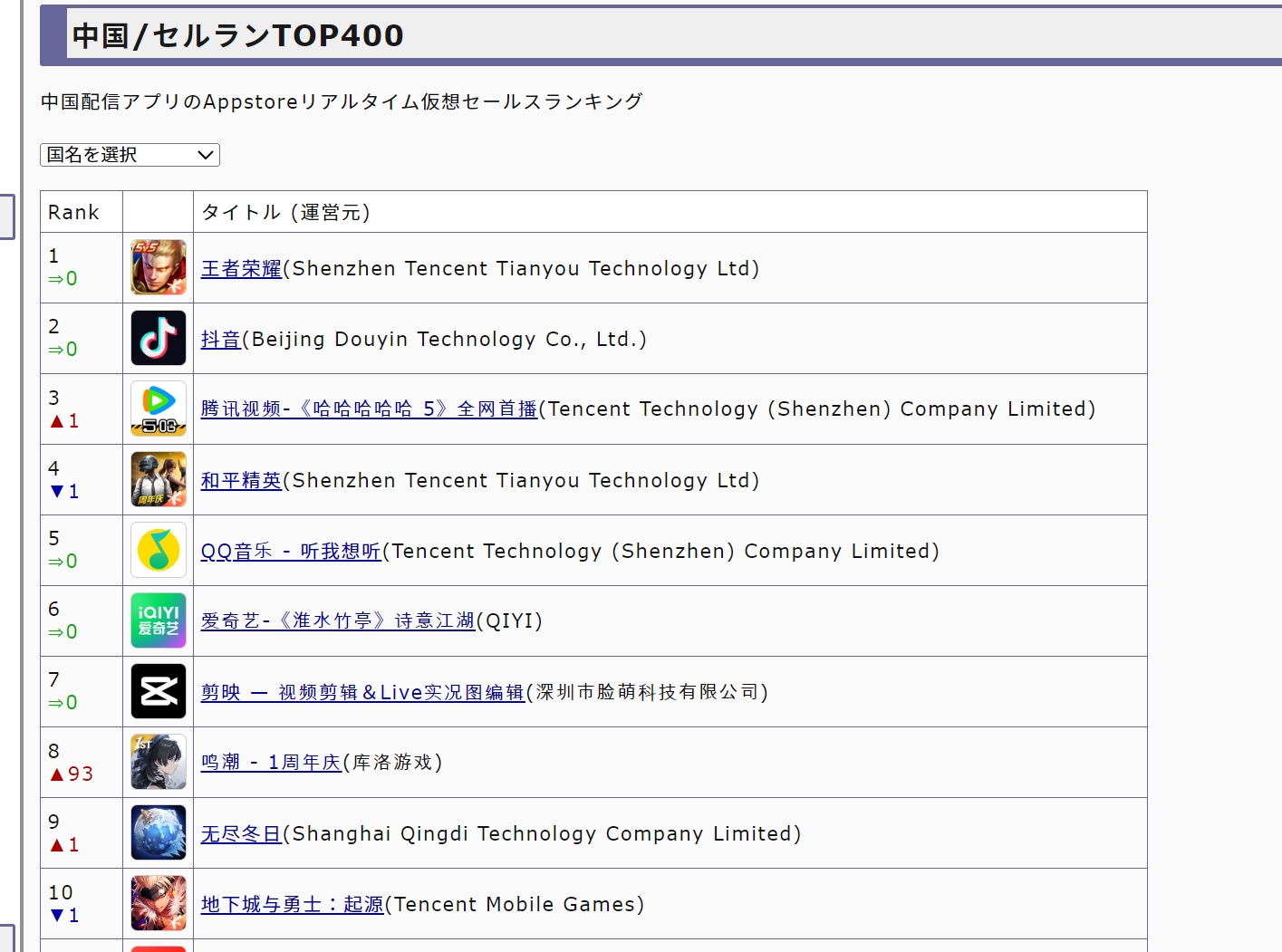The width and height of the screenshot is (1282, 952).
Task: Open the 国名を選択 country dropdown
Action: coord(130,155)
